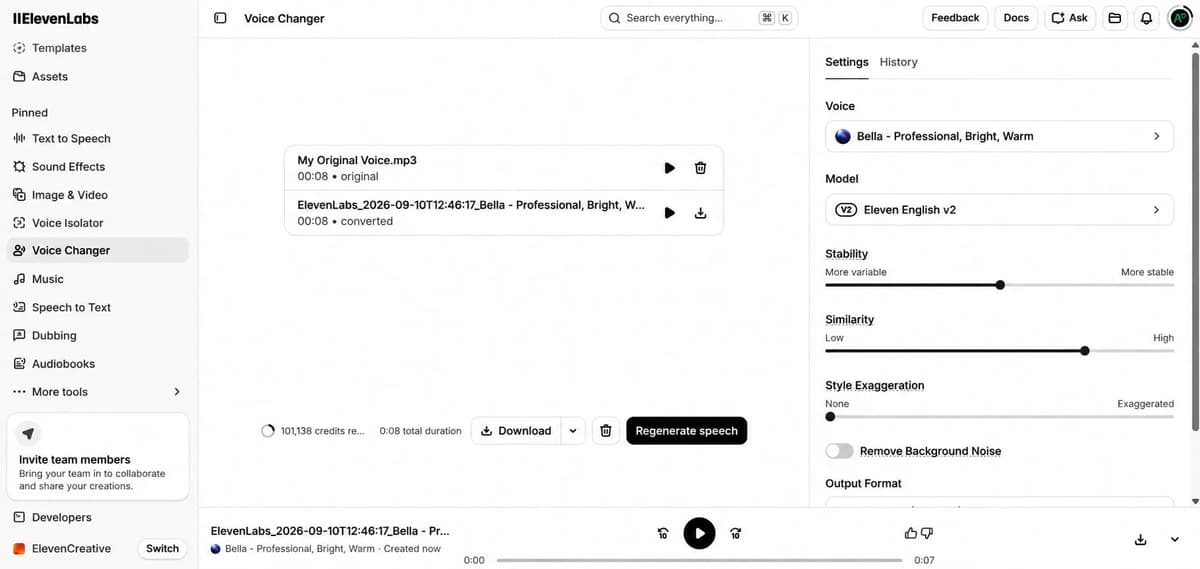Open the folder icon in header
This screenshot has width=1200, height=569.
coord(1114,18)
